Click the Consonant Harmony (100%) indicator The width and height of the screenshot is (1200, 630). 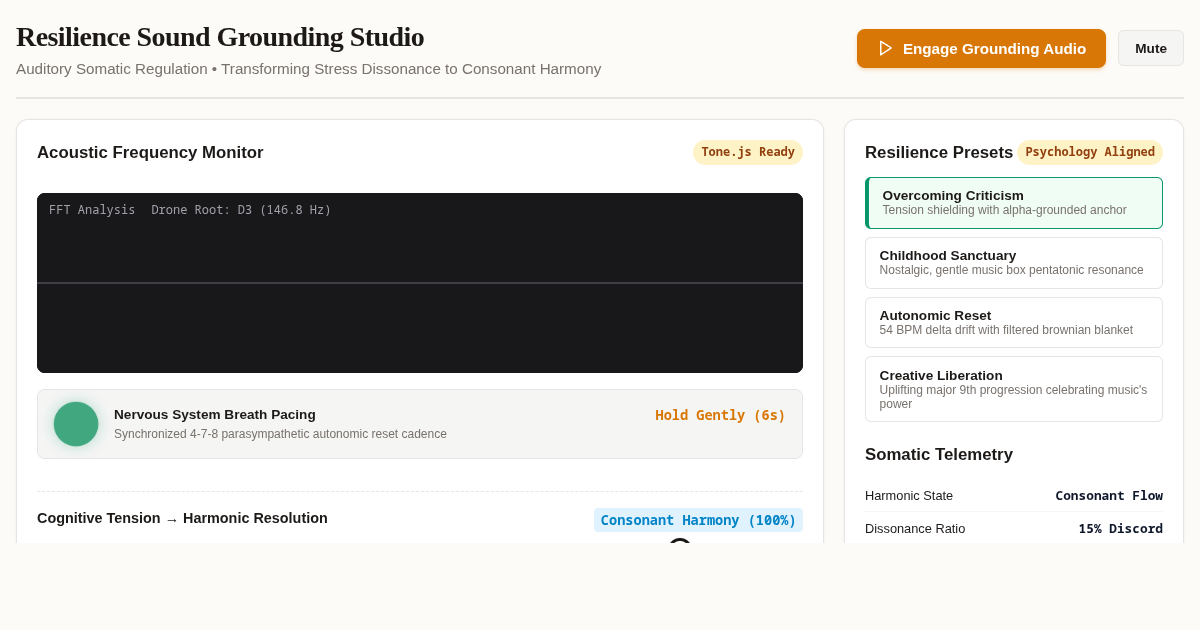click(x=698, y=520)
